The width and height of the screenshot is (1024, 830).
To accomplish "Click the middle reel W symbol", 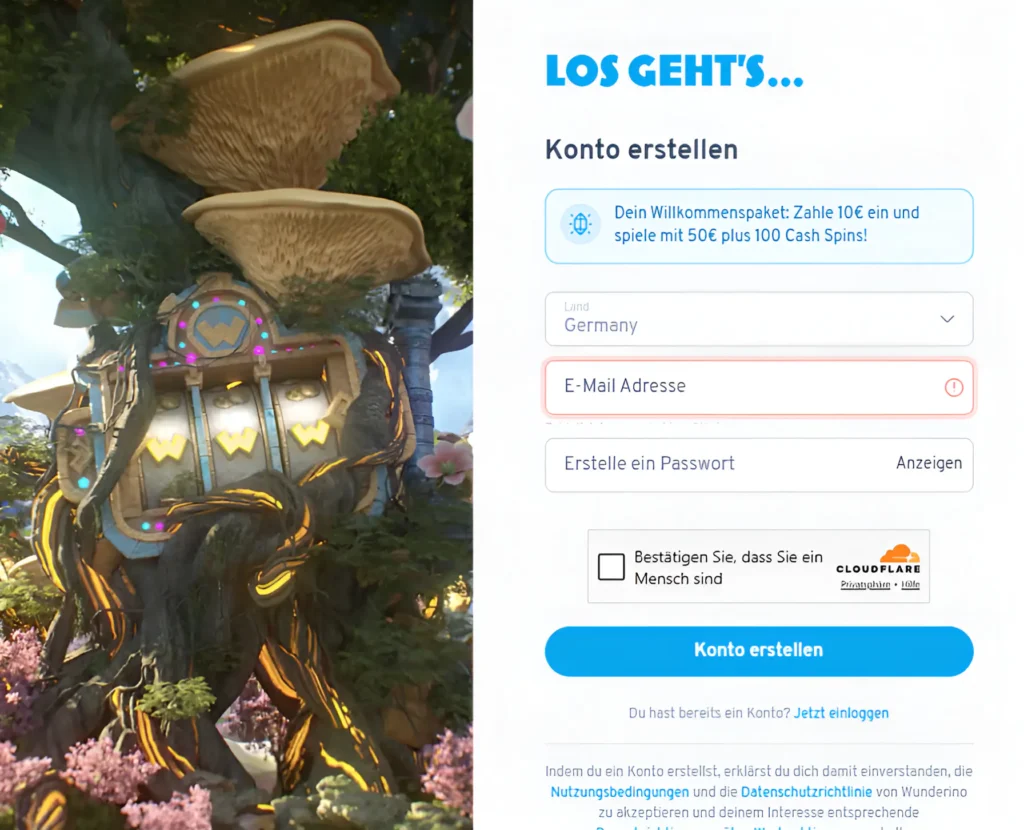I will (236, 443).
